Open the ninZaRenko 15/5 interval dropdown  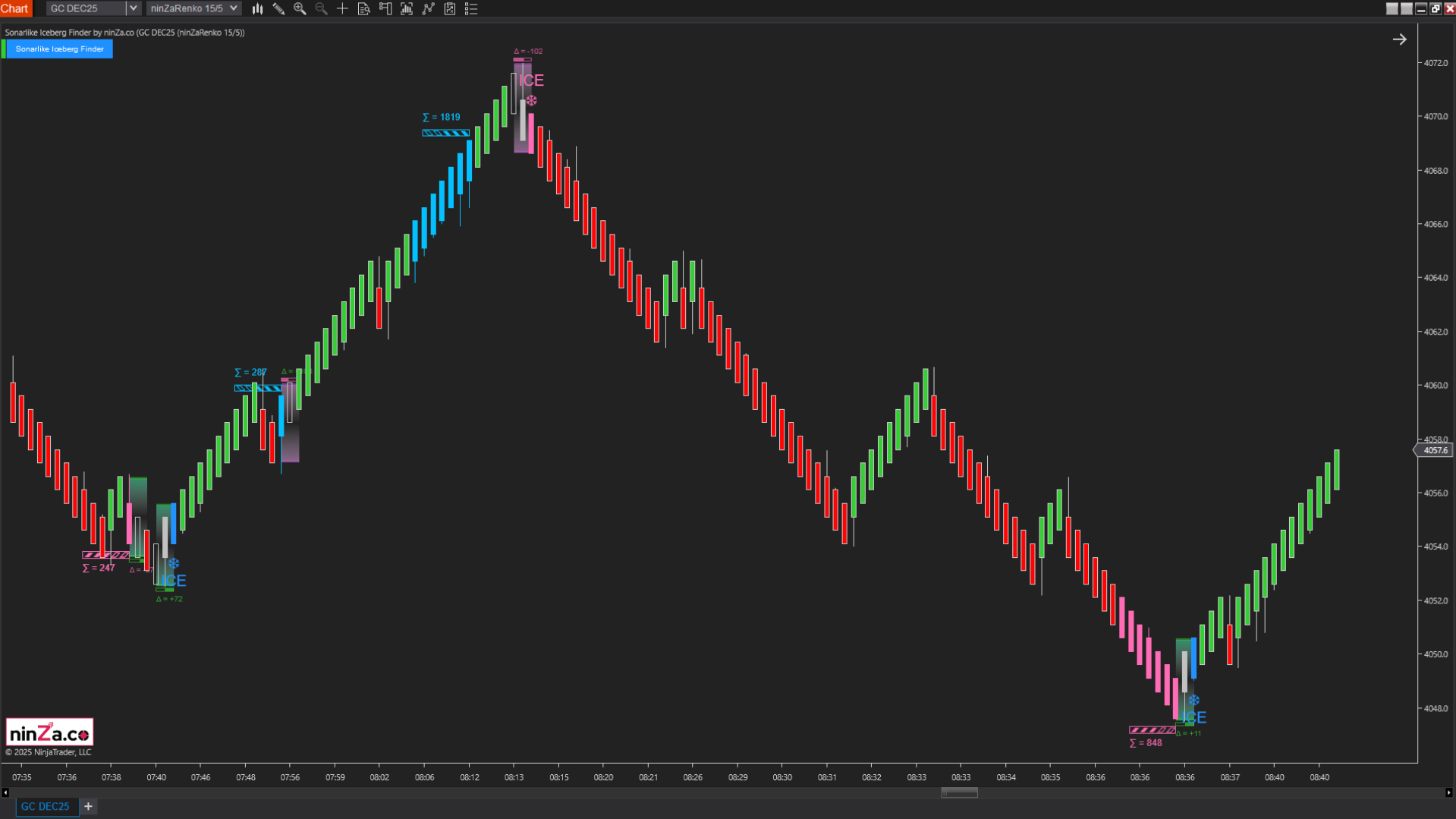click(234, 8)
